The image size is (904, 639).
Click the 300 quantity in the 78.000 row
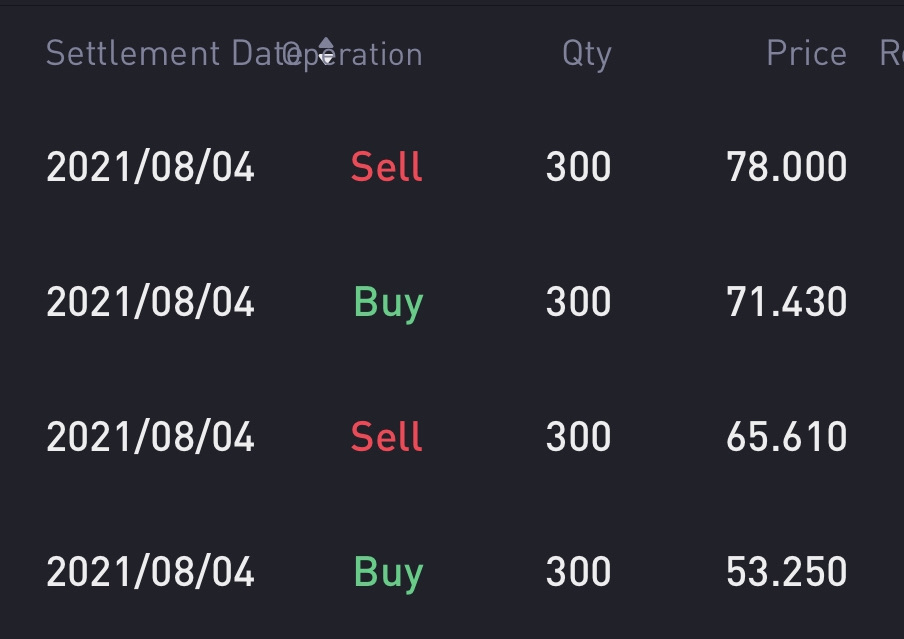[578, 167]
